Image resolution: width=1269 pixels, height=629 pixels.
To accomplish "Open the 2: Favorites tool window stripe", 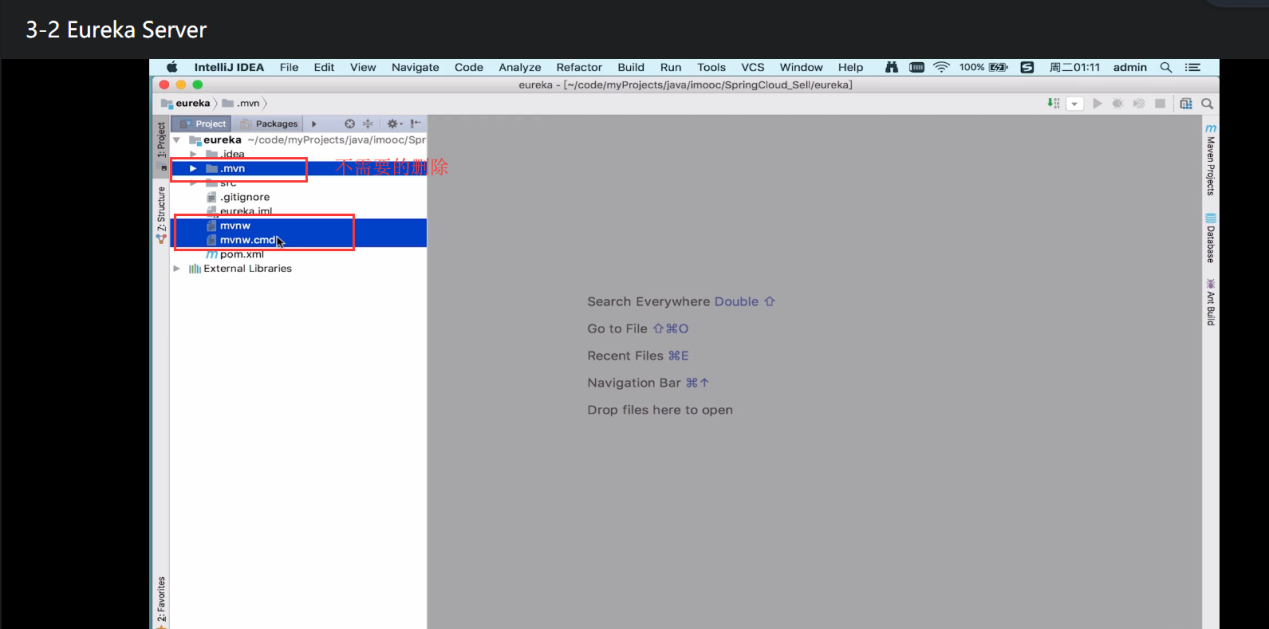I will coord(160,602).
